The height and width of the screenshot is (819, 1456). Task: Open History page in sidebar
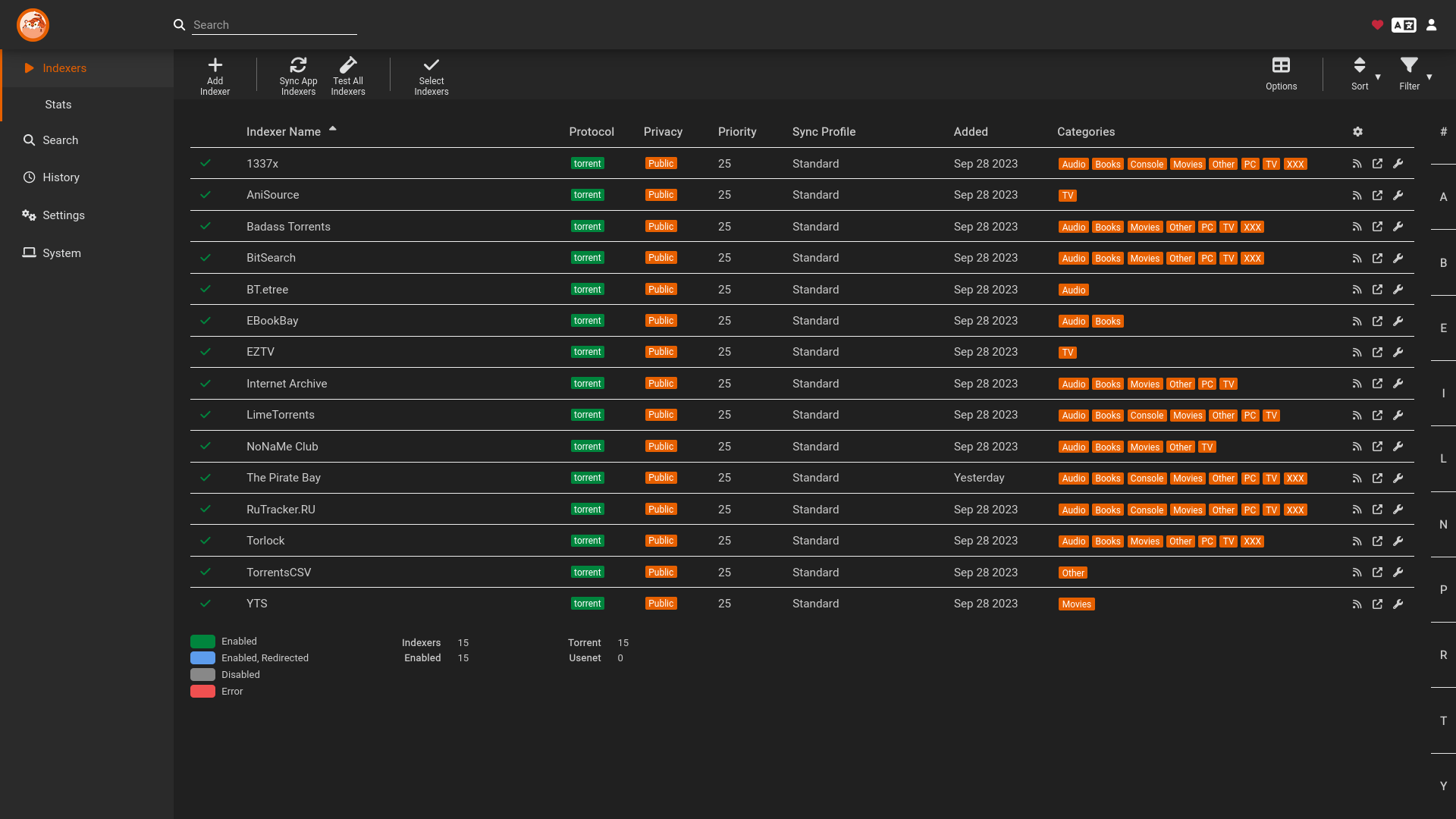click(x=87, y=177)
